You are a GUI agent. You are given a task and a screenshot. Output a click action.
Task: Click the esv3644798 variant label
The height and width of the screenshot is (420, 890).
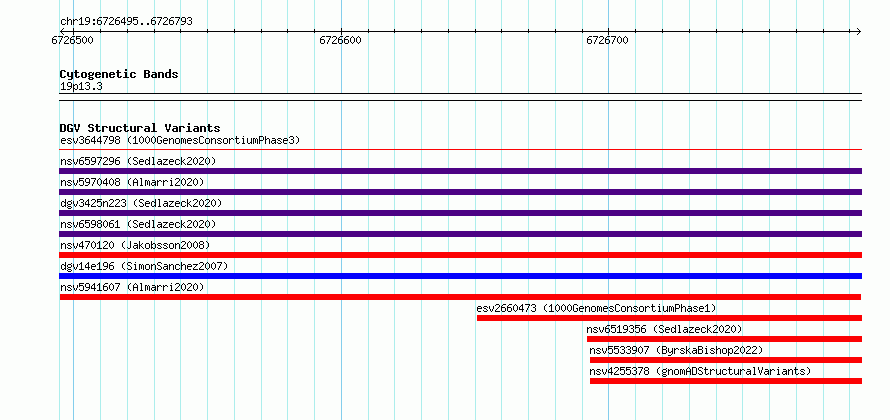tap(180, 140)
